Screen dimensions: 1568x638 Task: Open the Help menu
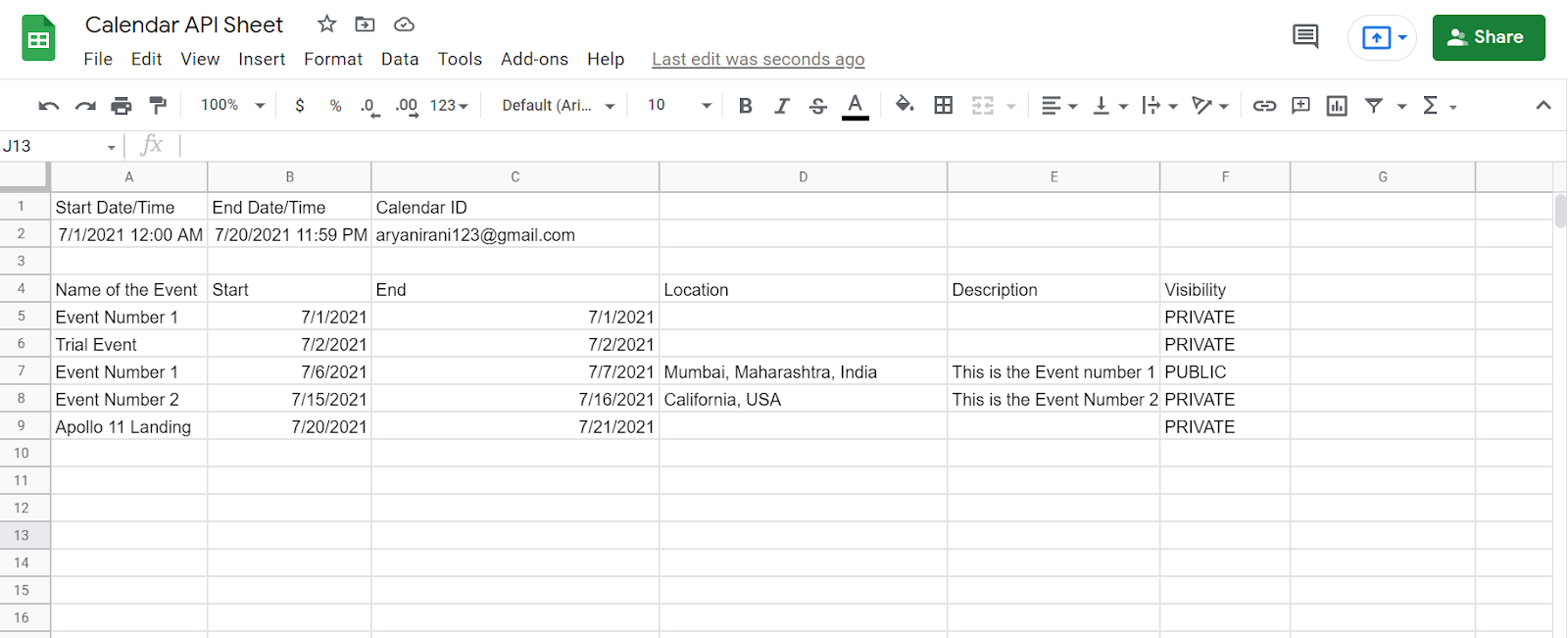pos(606,59)
